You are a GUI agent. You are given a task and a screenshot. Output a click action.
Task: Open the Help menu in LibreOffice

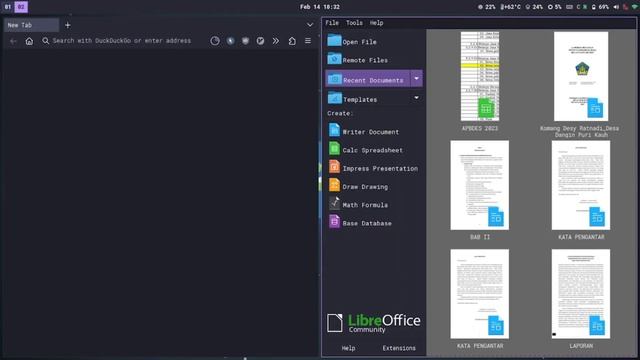pos(376,23)
